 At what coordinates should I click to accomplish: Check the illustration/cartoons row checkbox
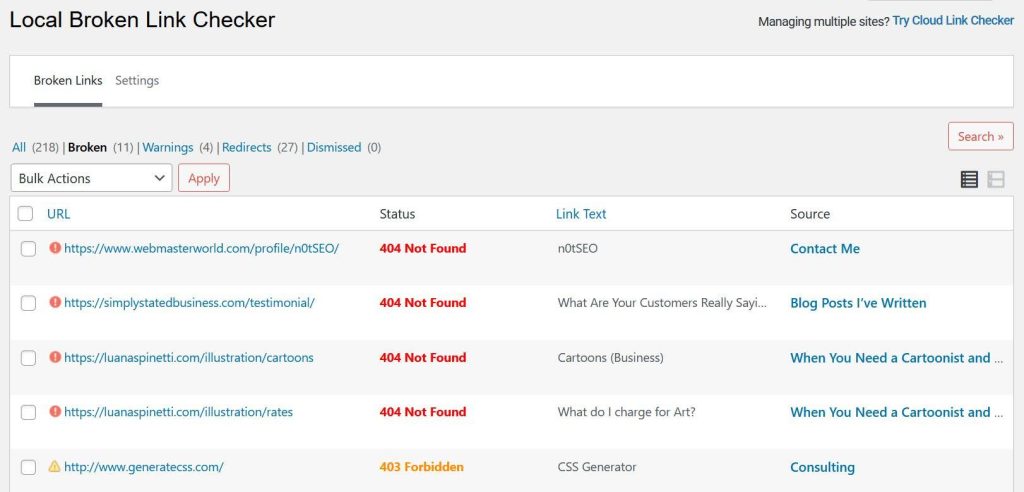point(28,358)
